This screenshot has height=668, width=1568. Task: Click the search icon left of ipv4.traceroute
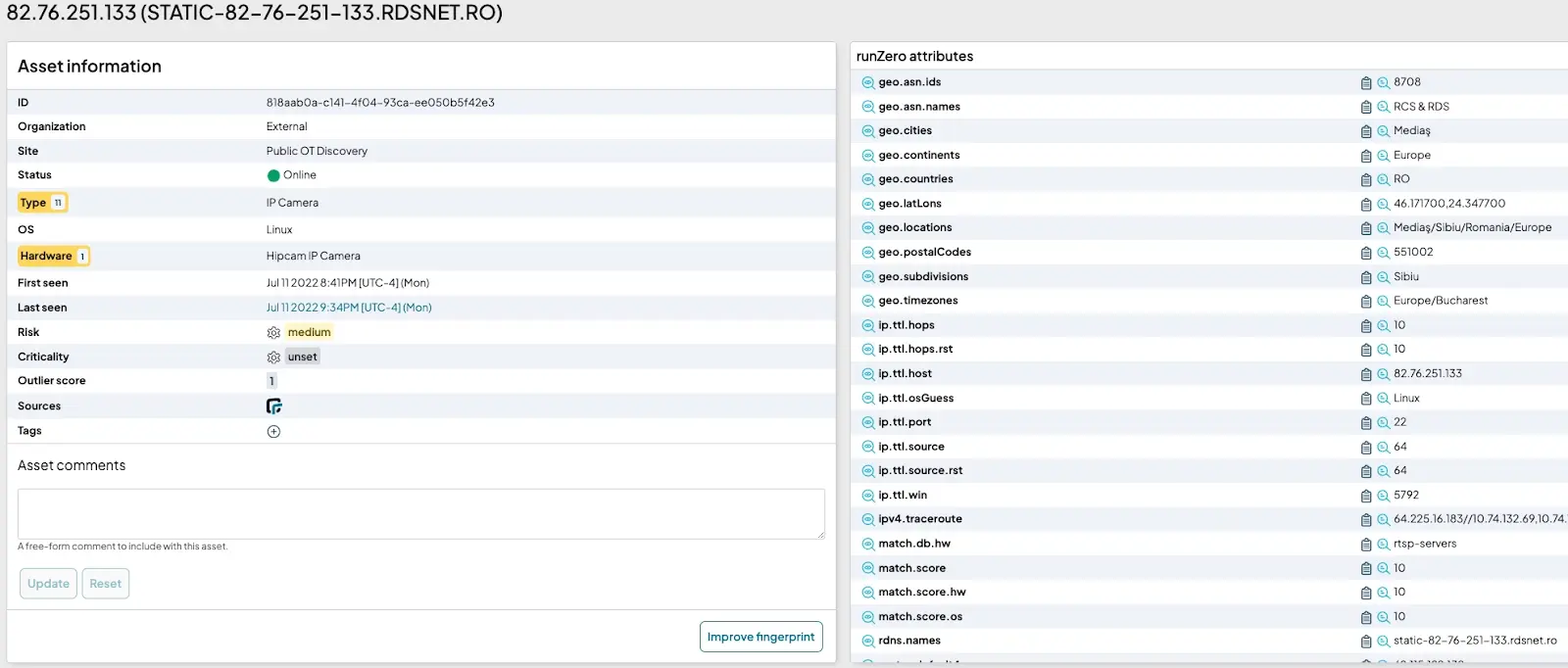[867, 520]
